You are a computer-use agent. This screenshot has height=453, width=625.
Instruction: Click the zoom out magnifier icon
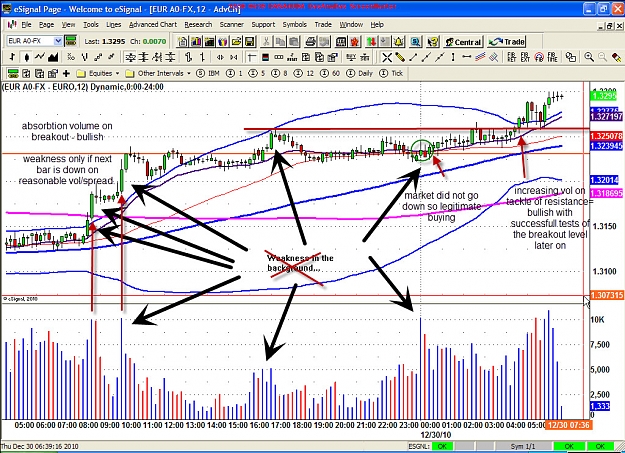pyautogui.click(x=602, y=57)
